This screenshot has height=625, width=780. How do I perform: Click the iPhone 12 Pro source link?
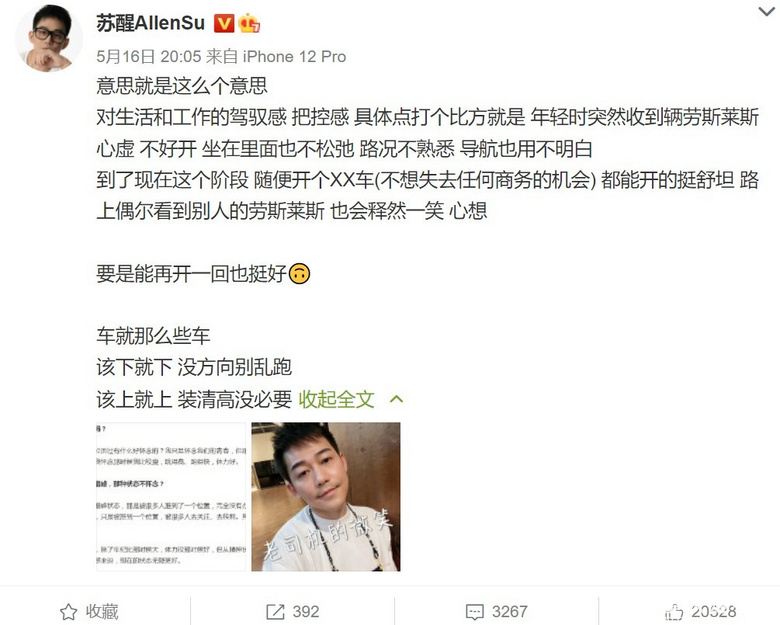point(294,56)
